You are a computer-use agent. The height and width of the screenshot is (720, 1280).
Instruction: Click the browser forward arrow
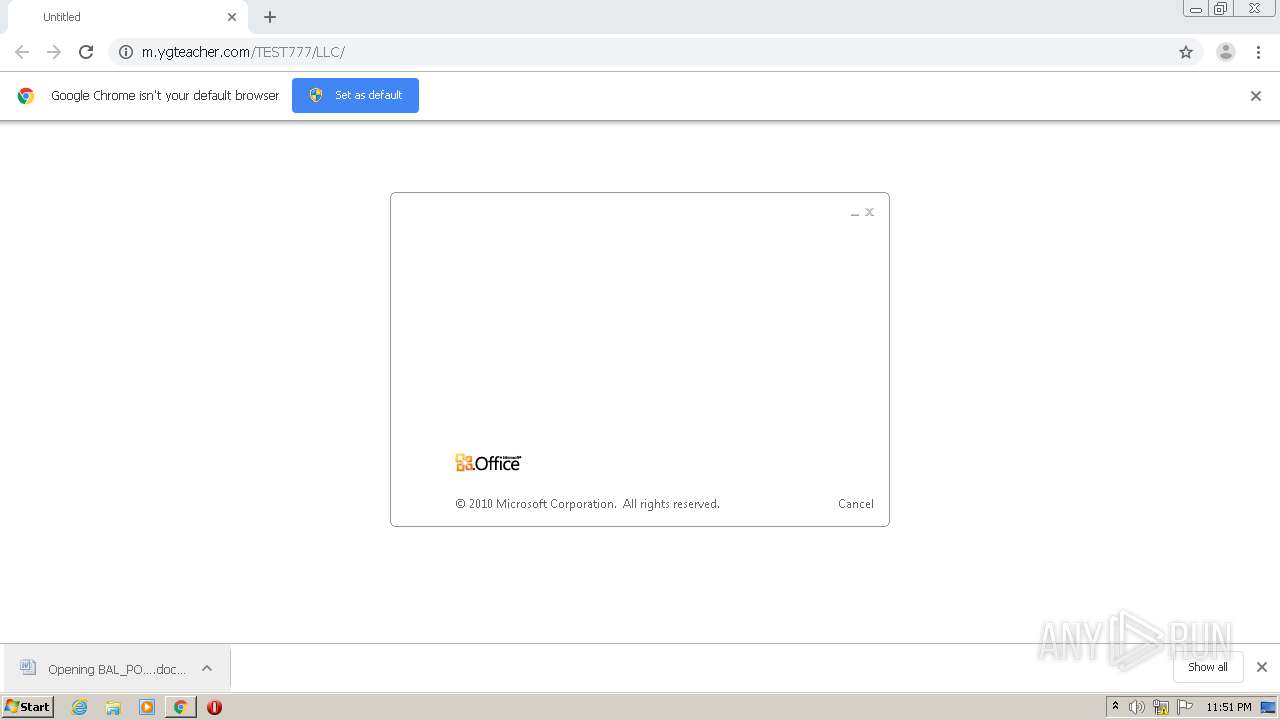54,52
